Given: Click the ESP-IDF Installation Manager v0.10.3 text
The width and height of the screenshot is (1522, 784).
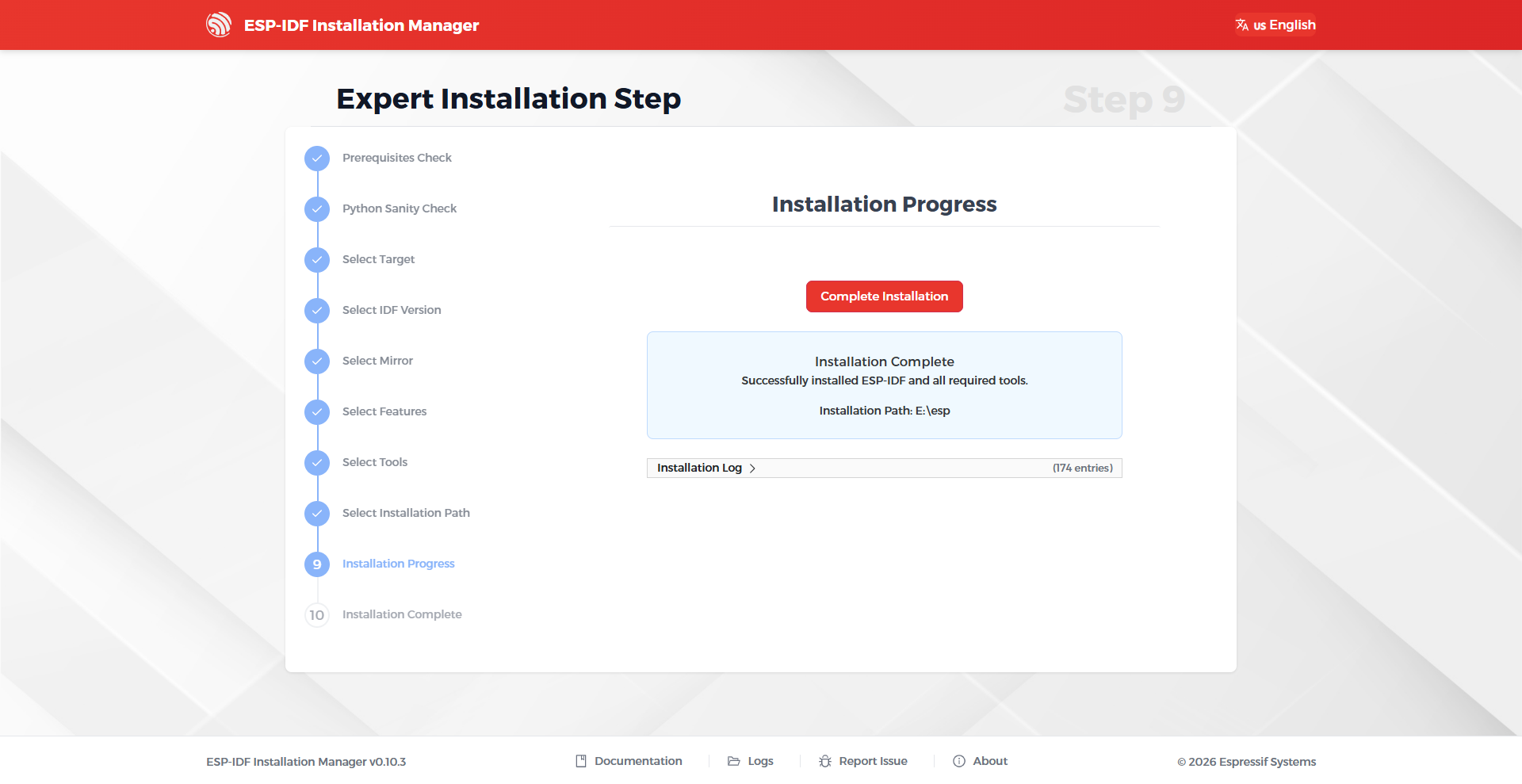Looking at the screenshot, I should pyautogui.click(x=306, y=762).
